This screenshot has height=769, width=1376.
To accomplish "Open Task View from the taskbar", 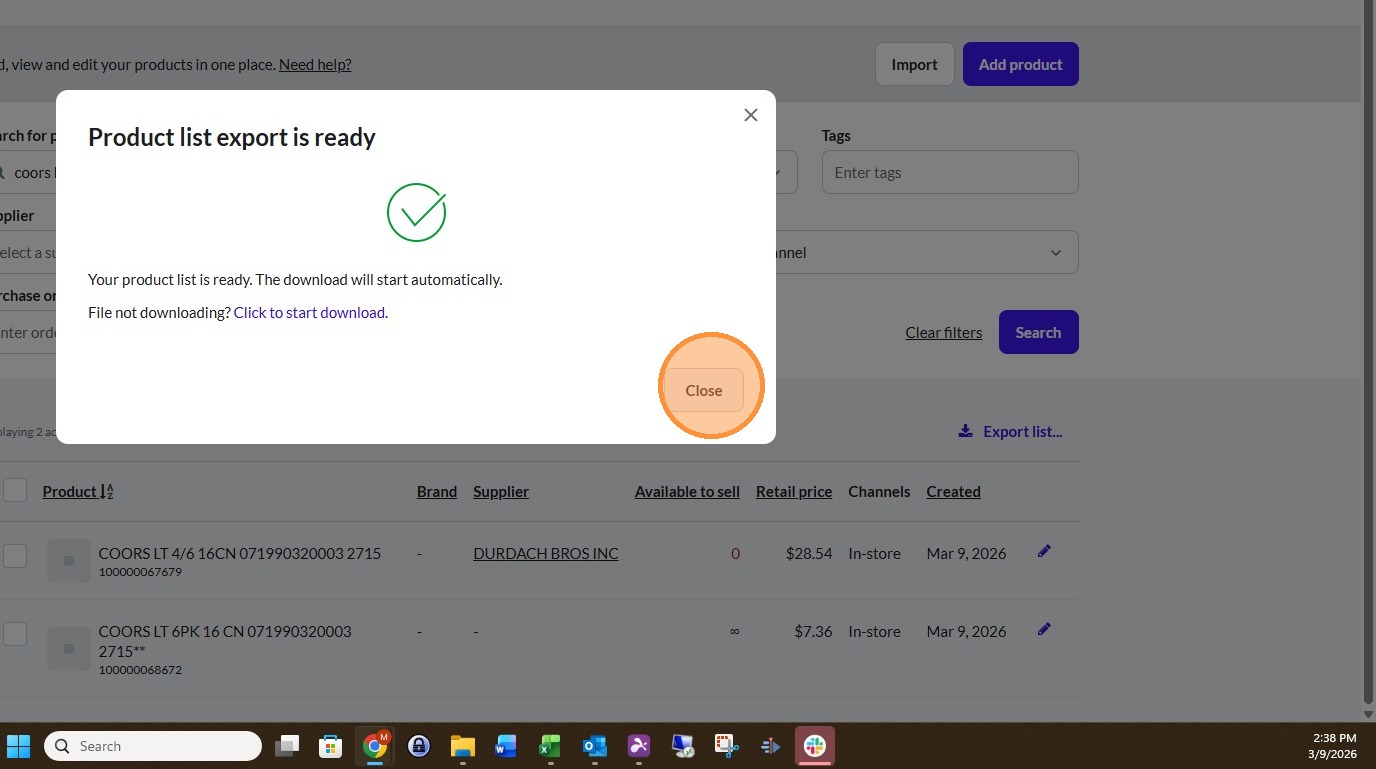I will coord(288,746).
